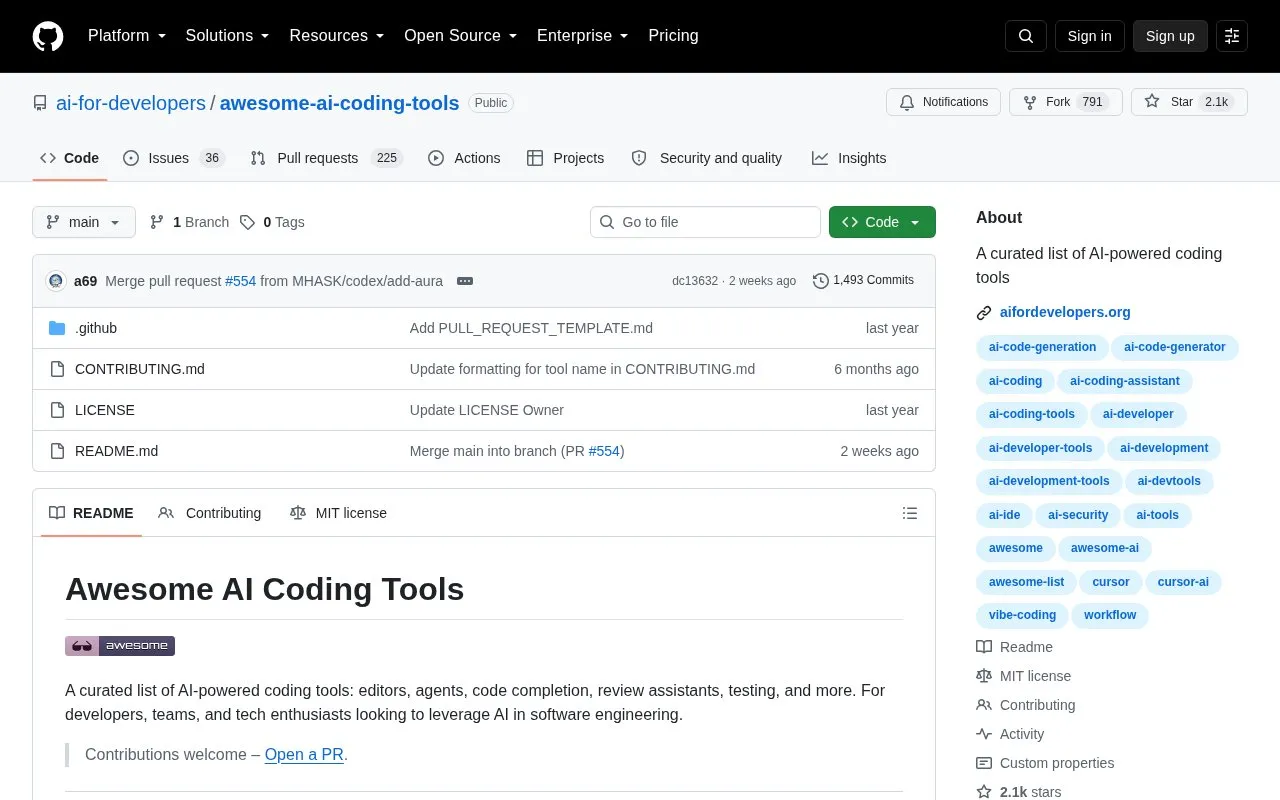Viewport: 1280px width, 800px height.
Task: Expand the Resources menu
Action: 337,36
